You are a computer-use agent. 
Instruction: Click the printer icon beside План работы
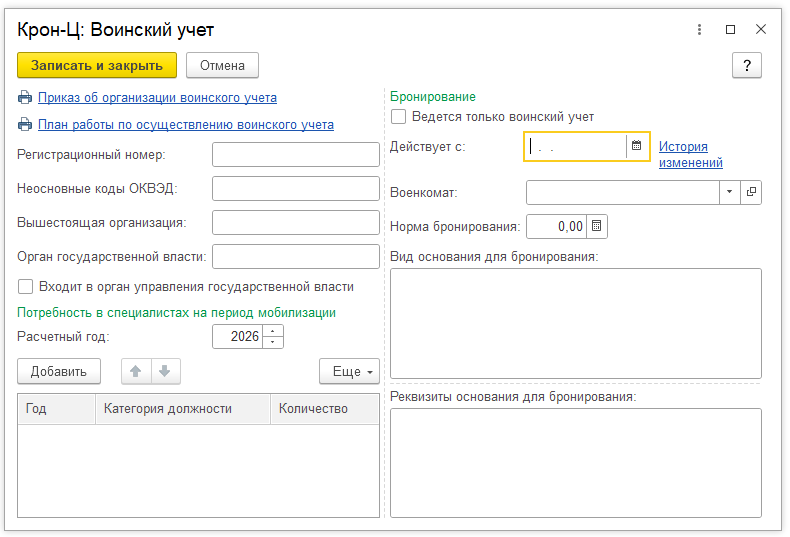point(25,124)
